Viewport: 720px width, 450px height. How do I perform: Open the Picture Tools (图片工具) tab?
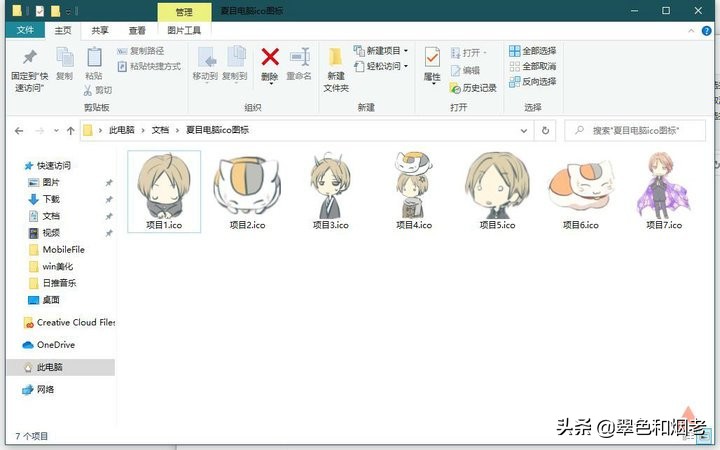point(184,30)
